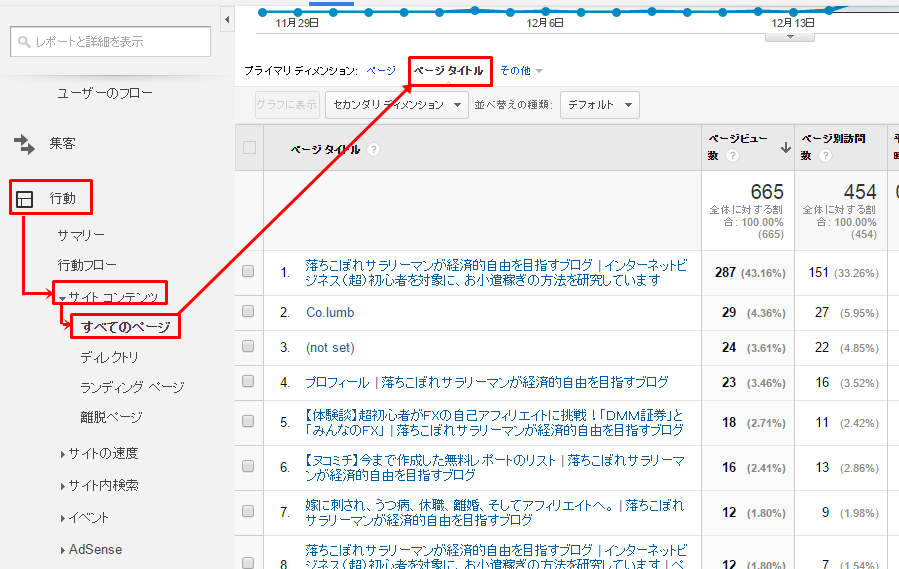Open the 嫁に刺され article link
899x569 pixels.
coord(495,512)
